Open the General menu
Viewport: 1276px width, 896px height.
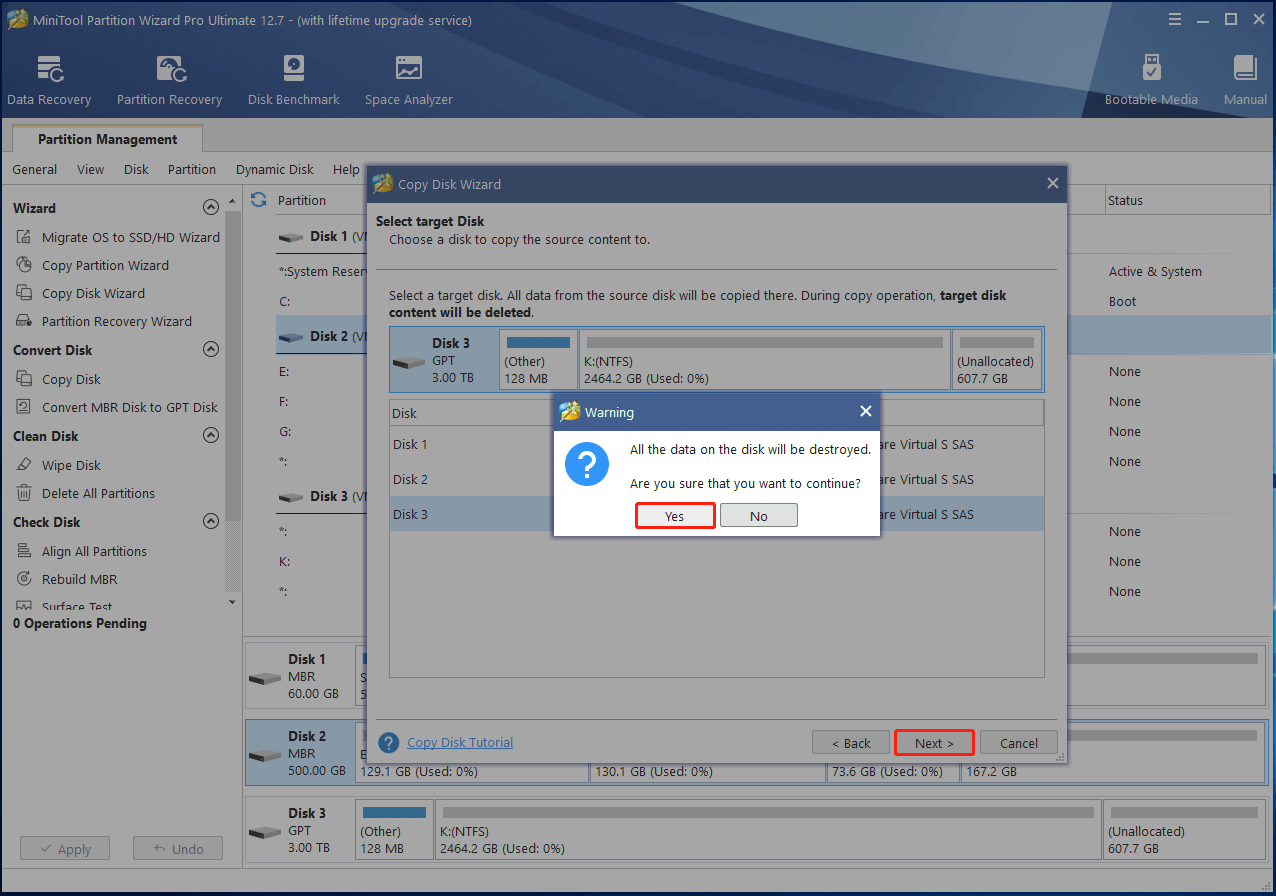[35, 169]
